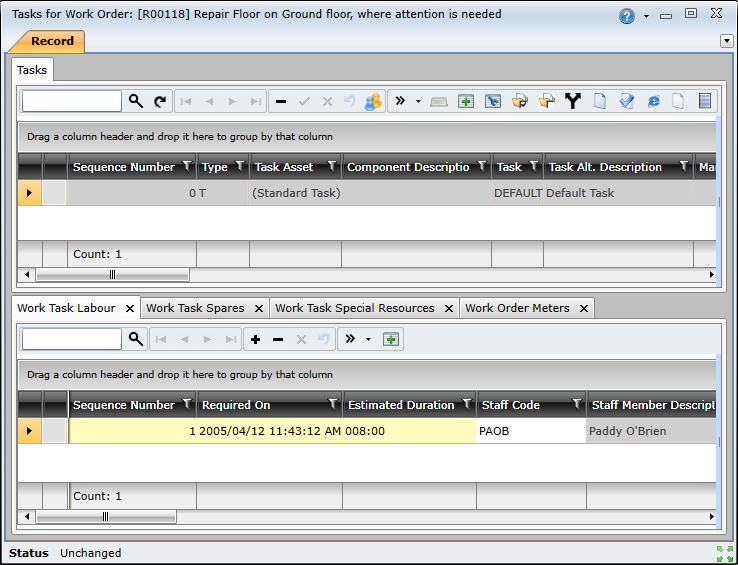Click the Y-shaped branch icon in Tasks toolbar
The width and height of the screenshot is (738, 565).
[572, 101]
